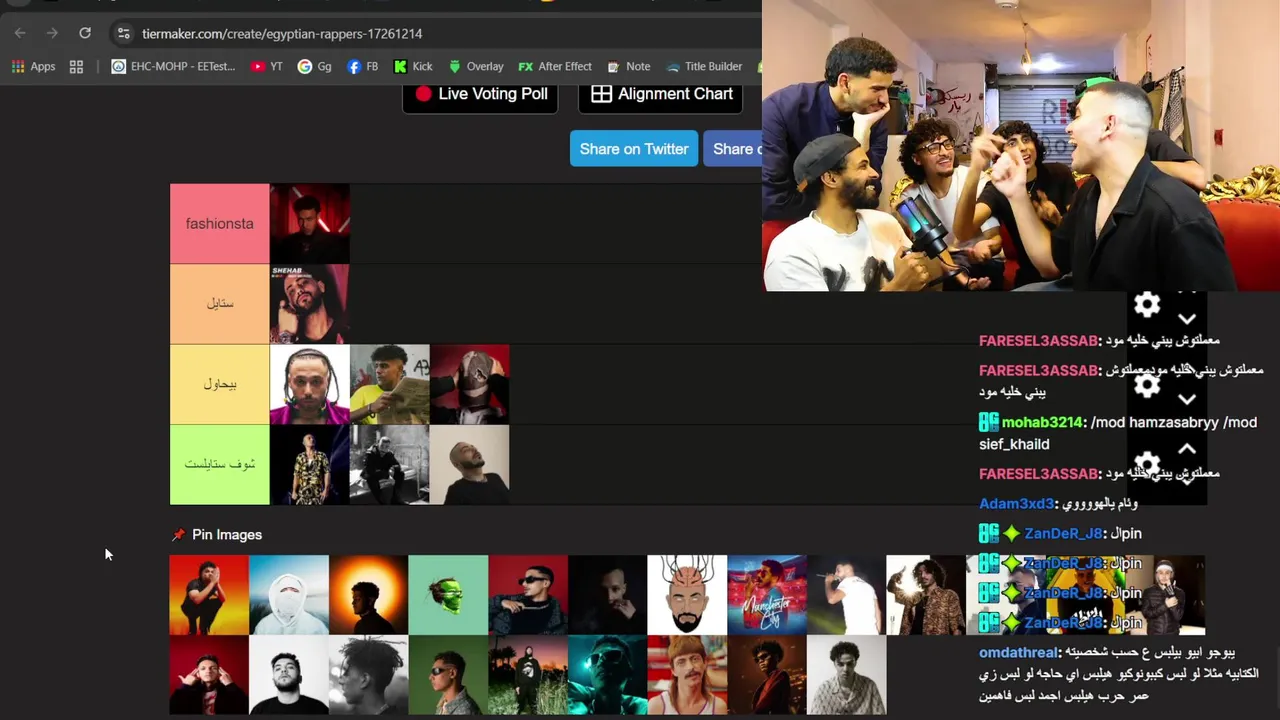
Task: Click chat username Adam3xd3
Action: [x=1016, y=503]
